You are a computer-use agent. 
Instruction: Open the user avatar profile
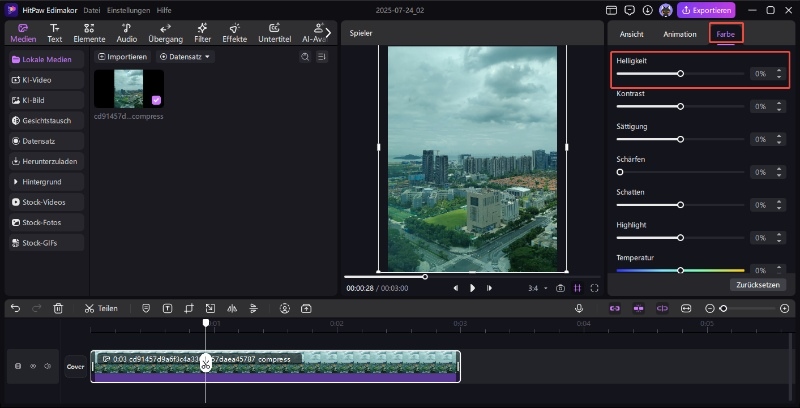(665, 10)
